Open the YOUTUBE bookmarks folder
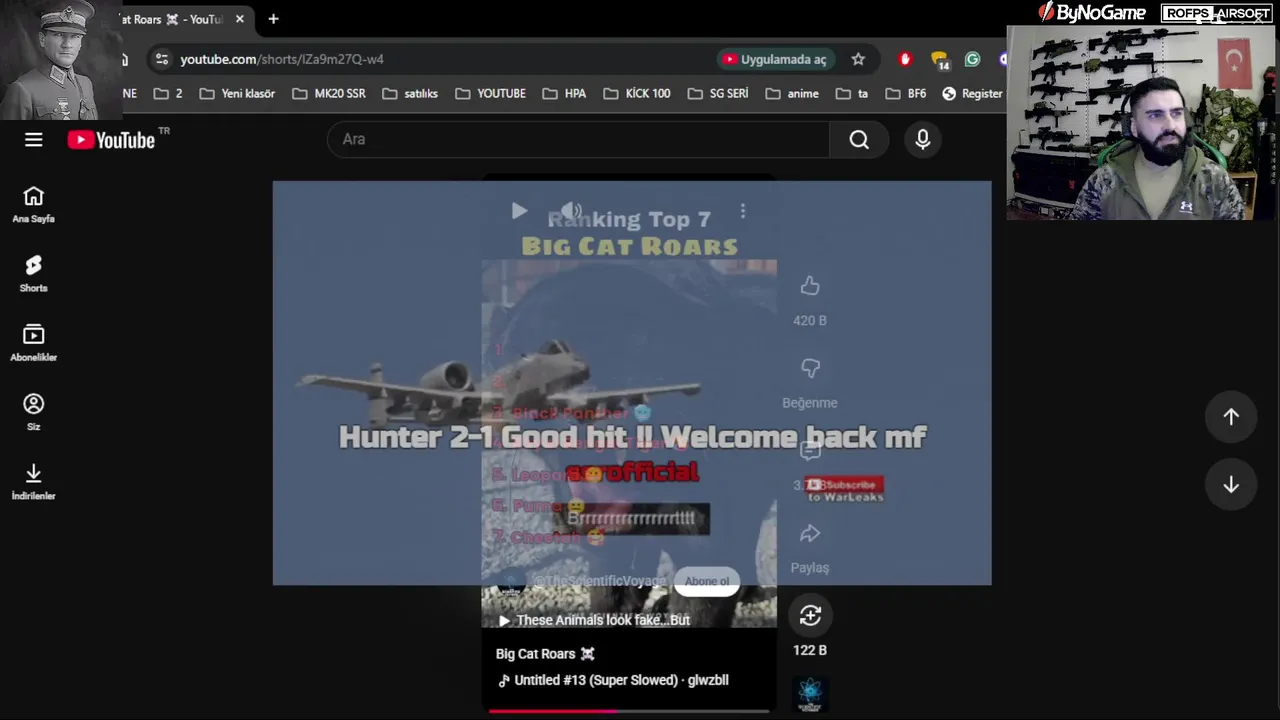 (490, 93)
